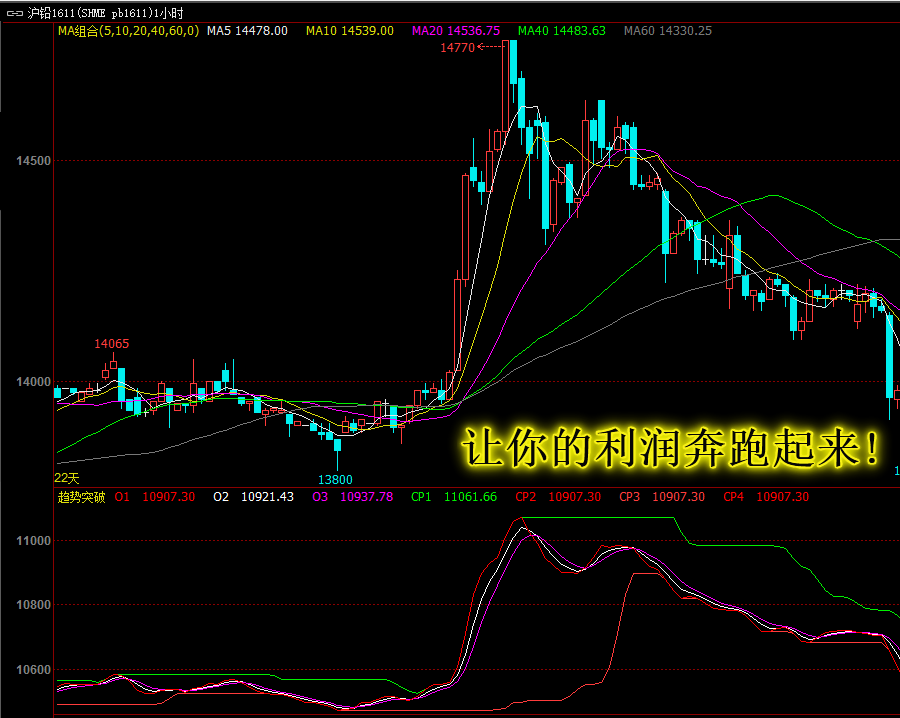Select the MA40 14483.63 value
The width and height of the screenshot is (900, 718).
pos(561,31)
